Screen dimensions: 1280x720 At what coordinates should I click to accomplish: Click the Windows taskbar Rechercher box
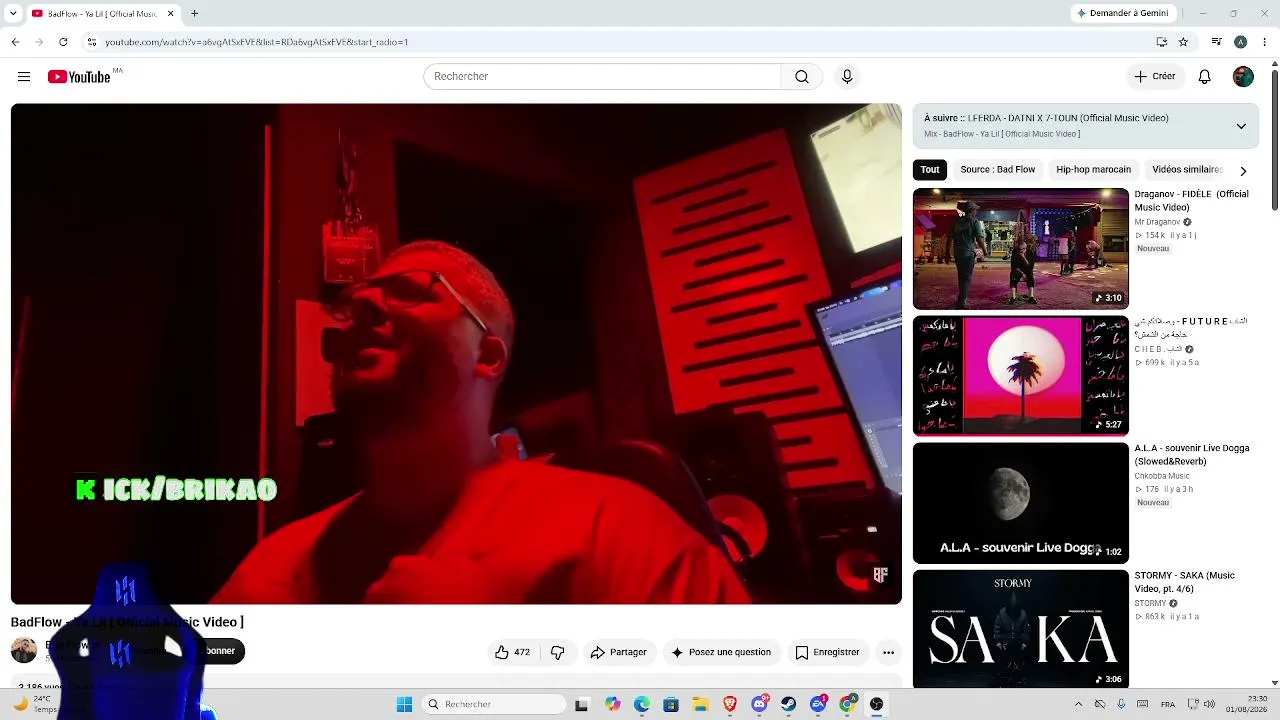pos(493,704)
